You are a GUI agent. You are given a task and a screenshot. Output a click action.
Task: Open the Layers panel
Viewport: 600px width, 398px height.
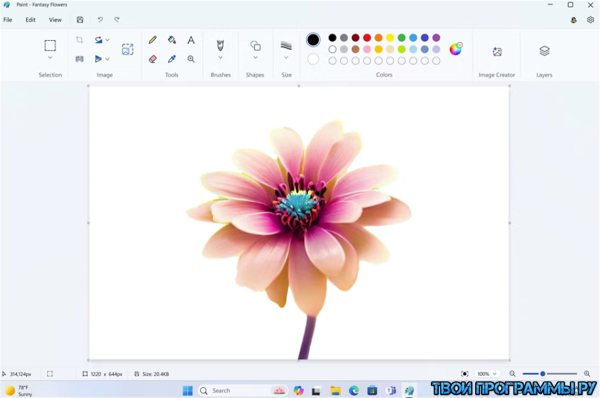[x=545, y=51]
